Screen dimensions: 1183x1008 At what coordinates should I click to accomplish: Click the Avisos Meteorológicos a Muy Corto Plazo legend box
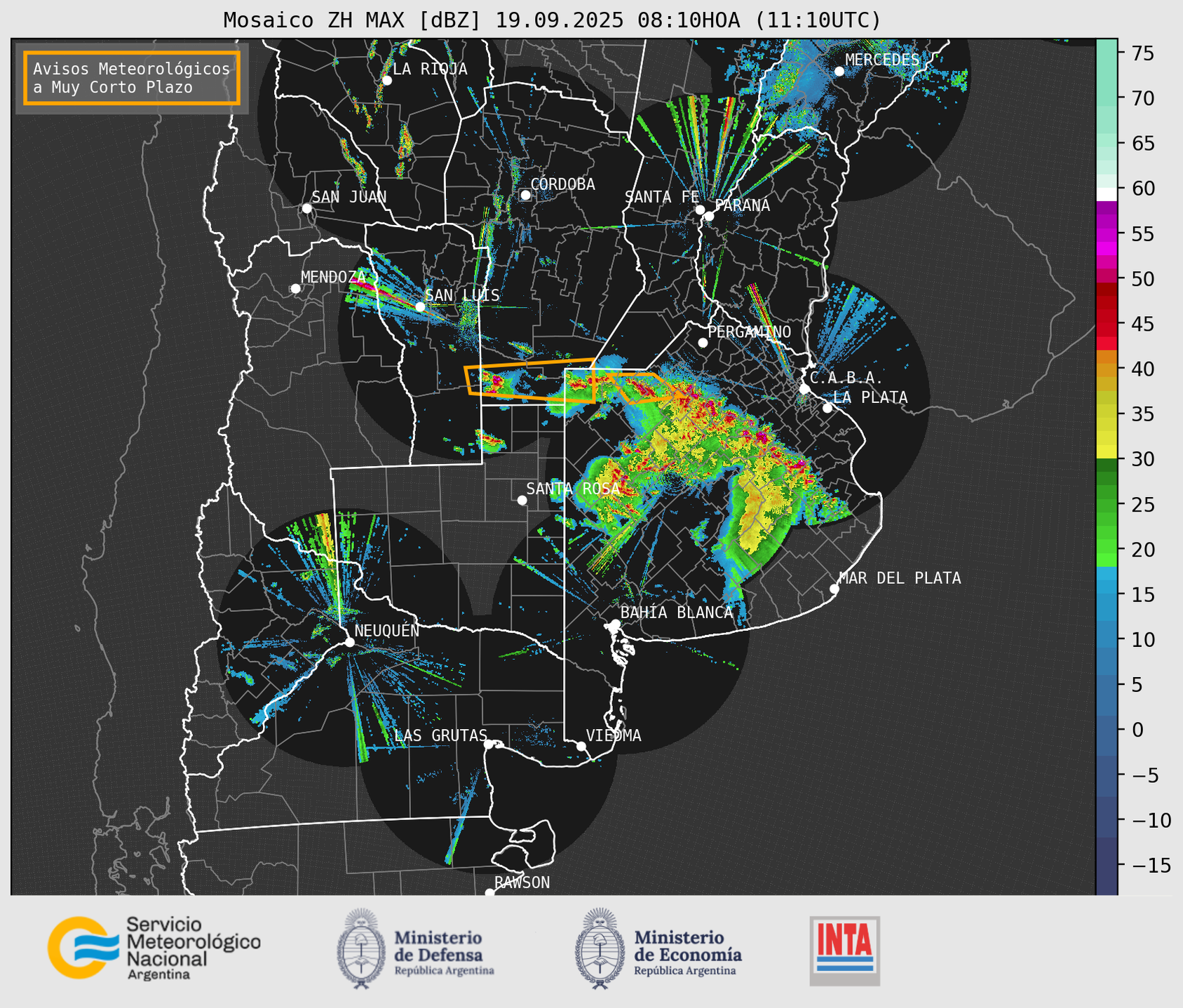tap(132, 78)
